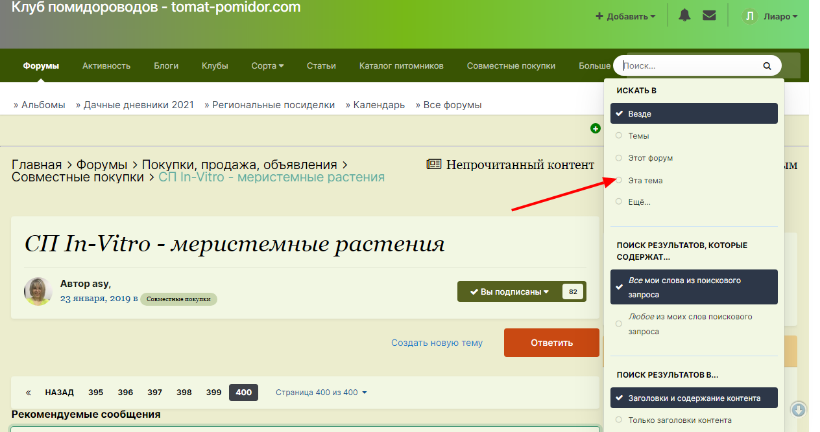Click 'Создать новую тему' link
The width and height of the screenshot is (820, 432).
point(437,342)
